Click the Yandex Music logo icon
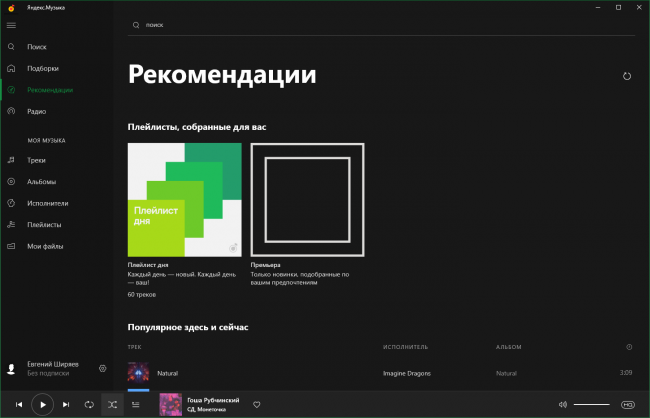650x418 pixels. coord(11,8)
